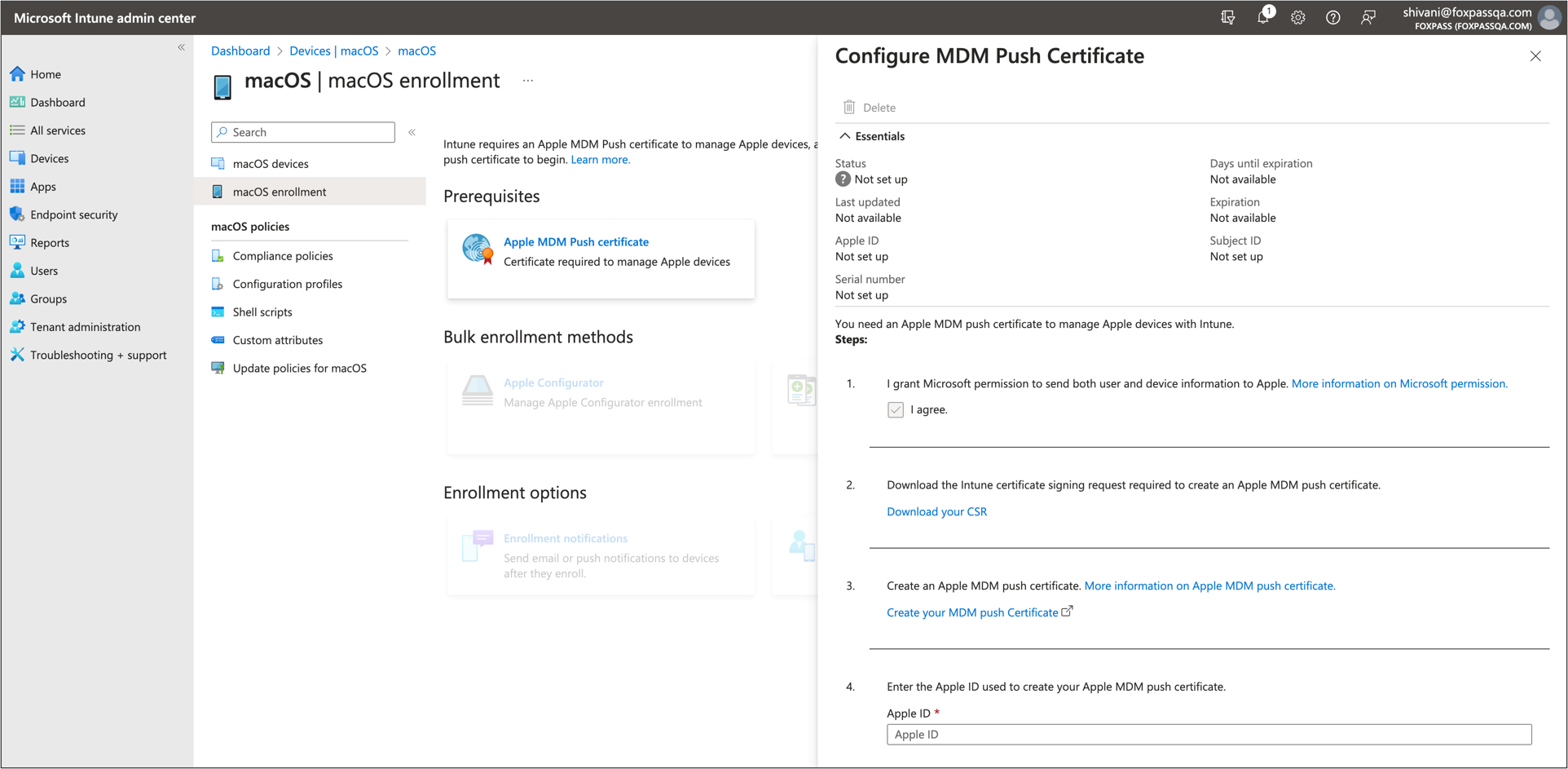Click the Apple MDM Push certificate globe icon

pyautogui.click(x=478, y=249)
